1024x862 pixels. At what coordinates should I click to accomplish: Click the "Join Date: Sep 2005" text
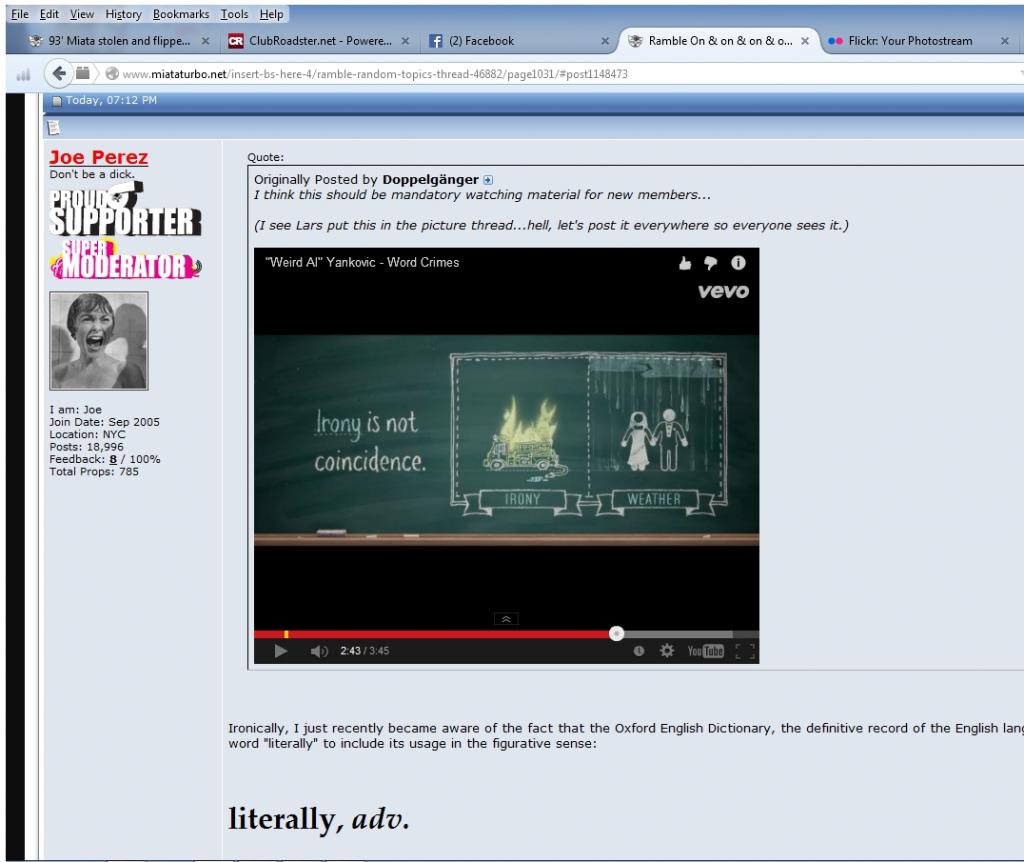pyautogui.click(x=104, y=422)
